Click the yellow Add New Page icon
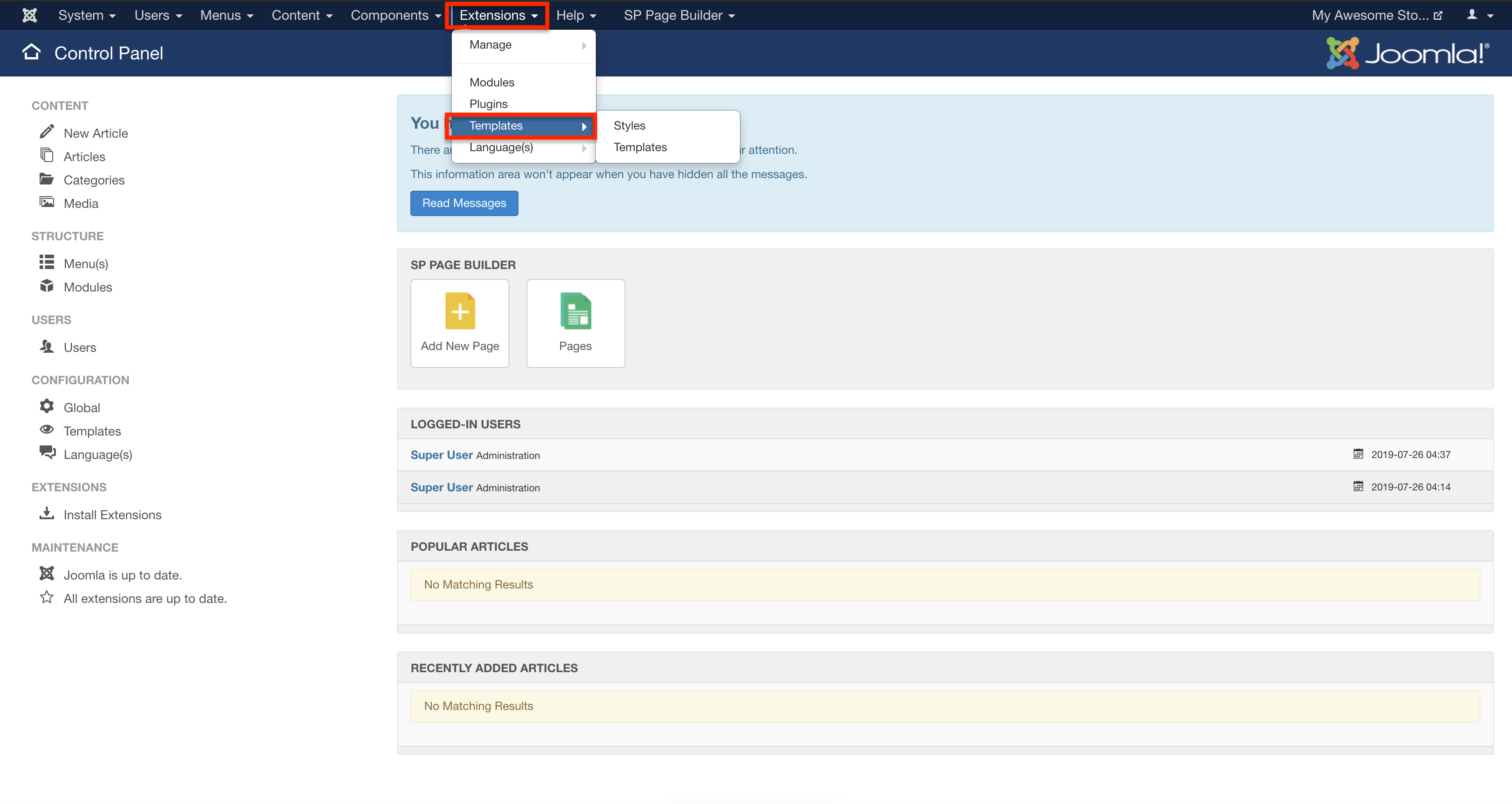The image size is (1512, 804). point(460,311)
